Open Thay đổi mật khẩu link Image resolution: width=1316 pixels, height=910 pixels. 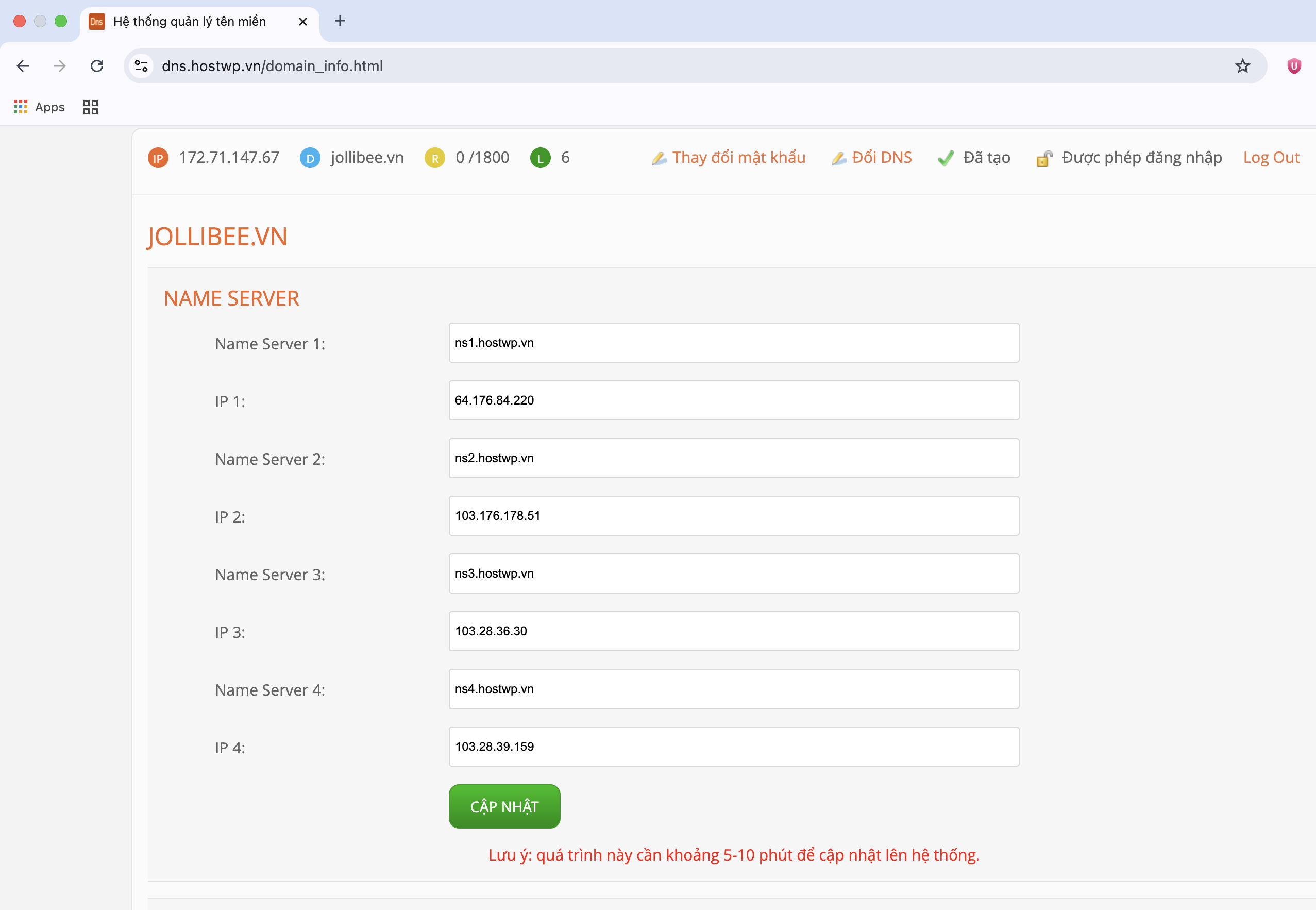point(738,157)
